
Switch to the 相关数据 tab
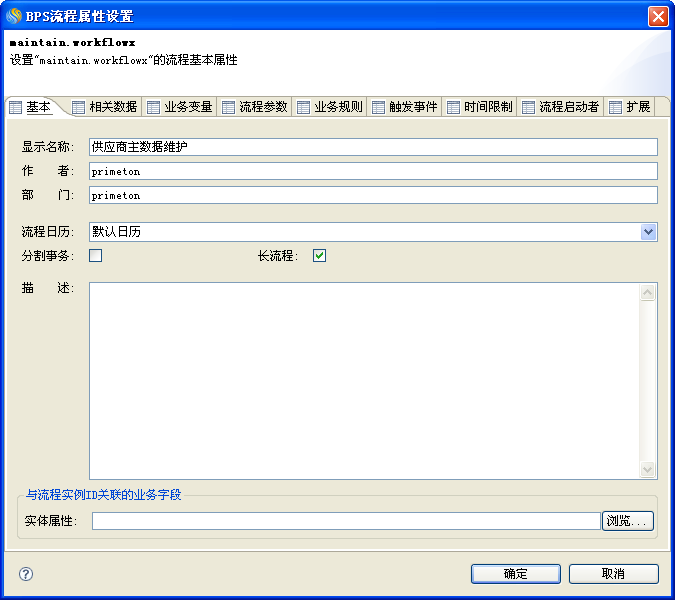pyautogui.click(x=105, y=107)
